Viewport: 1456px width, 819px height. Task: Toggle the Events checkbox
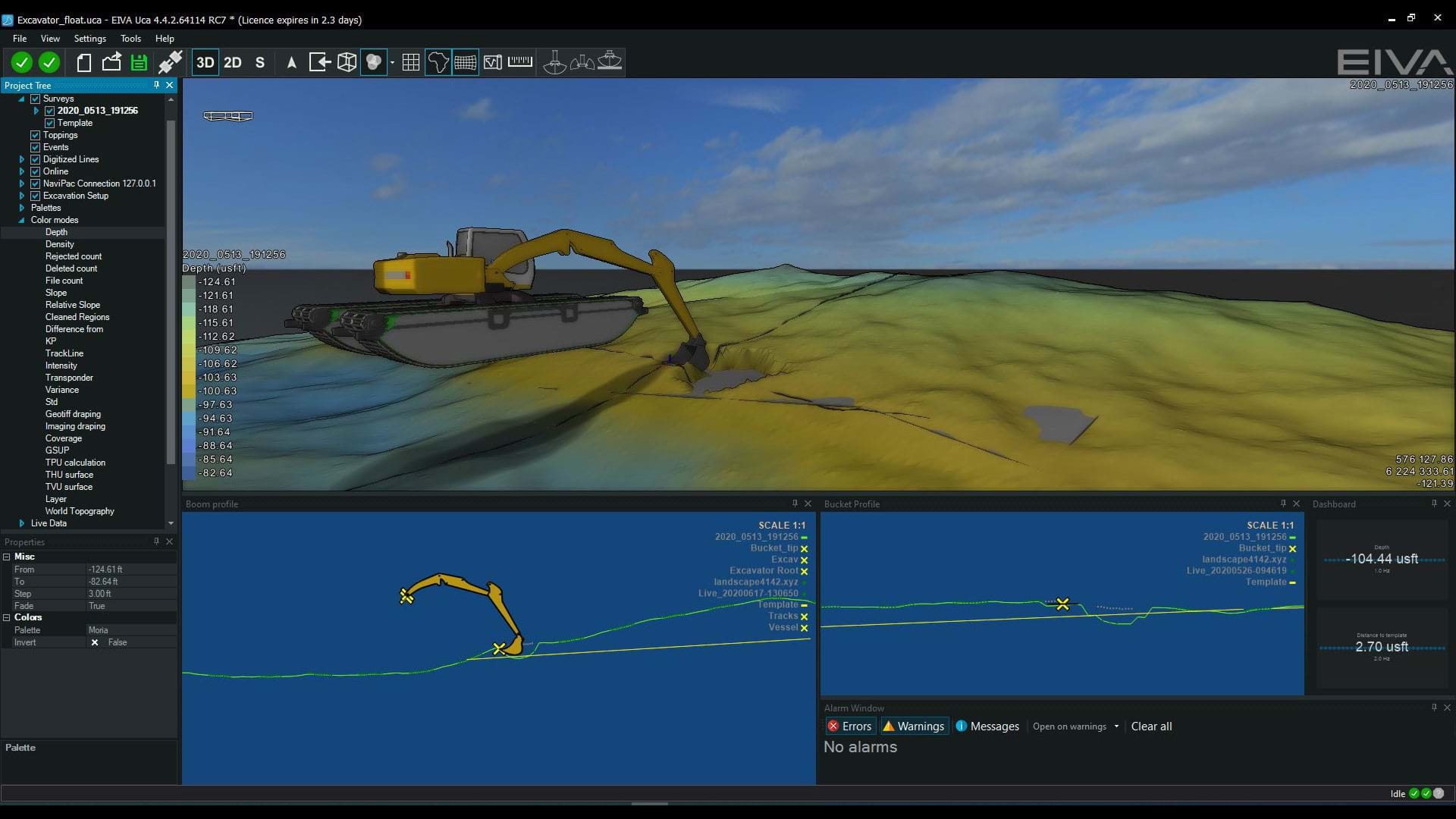point(35,147)
